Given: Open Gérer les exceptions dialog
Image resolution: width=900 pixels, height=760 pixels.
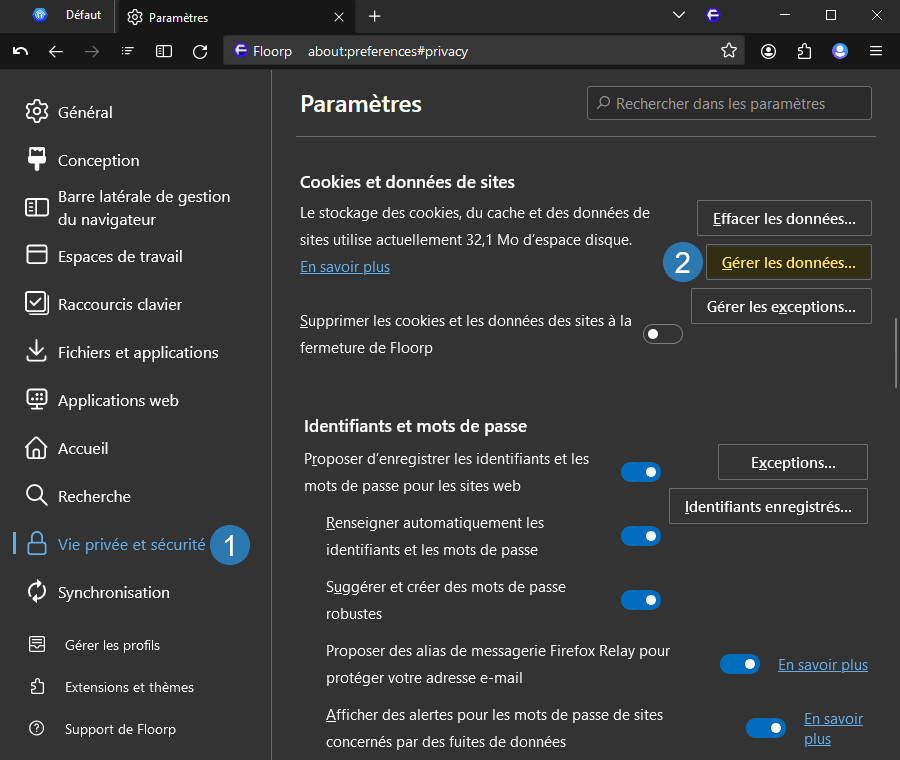Looking at the screenshot, I should coord(781,307).
